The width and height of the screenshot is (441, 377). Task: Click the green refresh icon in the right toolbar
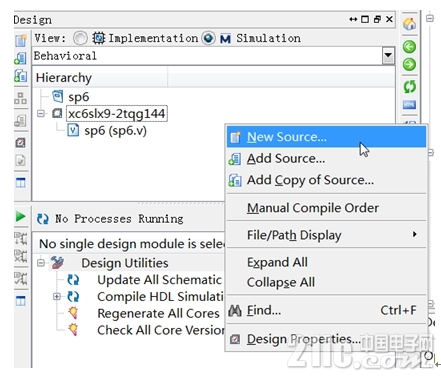(409, 86)
